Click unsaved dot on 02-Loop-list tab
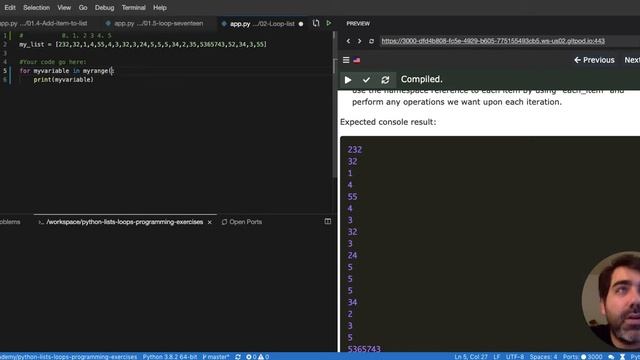The width and height of the screenshot is (640, 360). (301, 24)
